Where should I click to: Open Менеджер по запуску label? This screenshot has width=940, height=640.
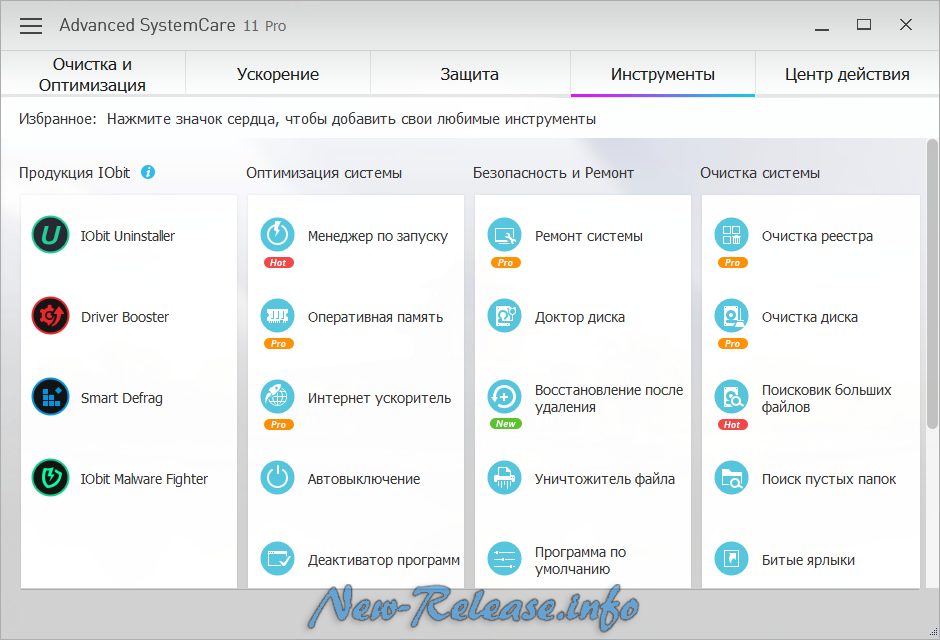click(x=378, y=236)
